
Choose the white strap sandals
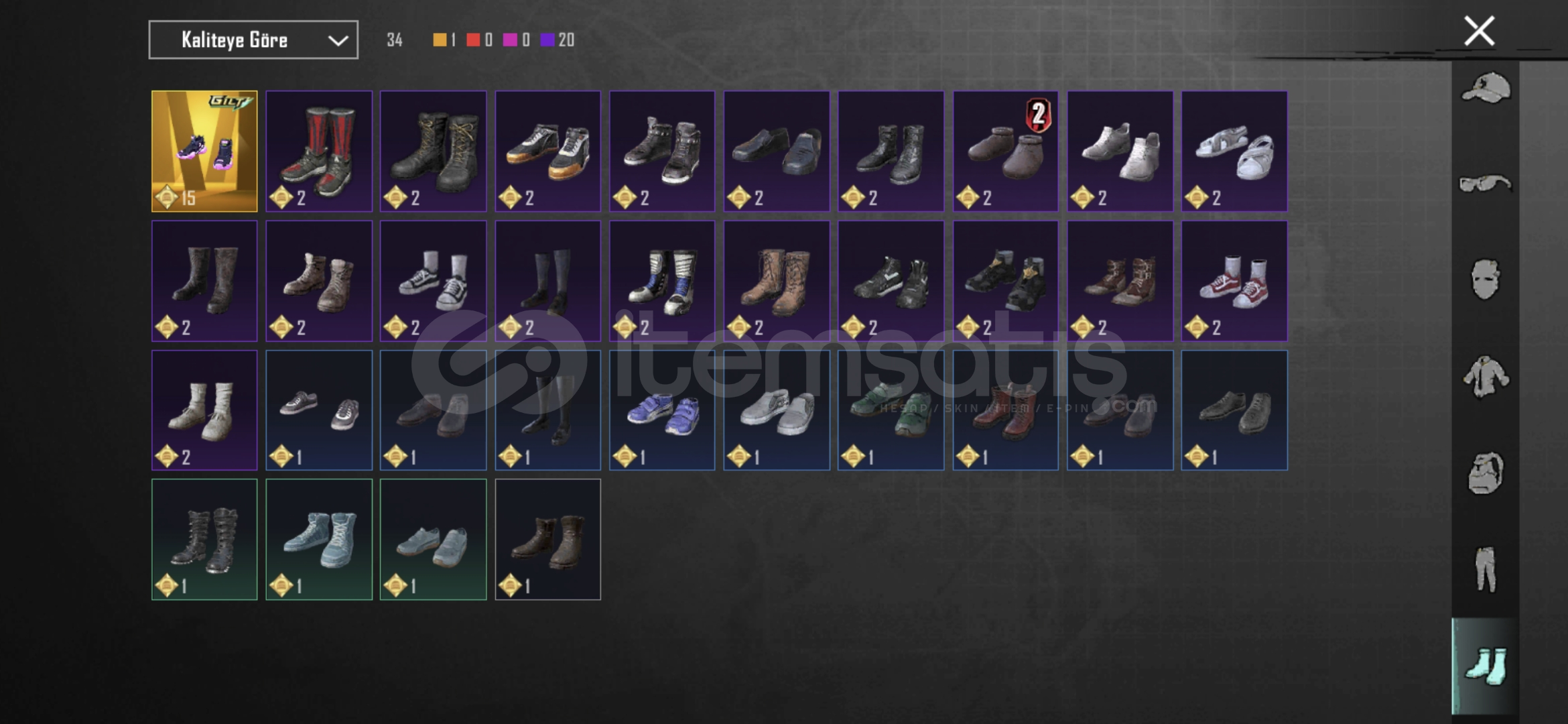pos(1234,152)
